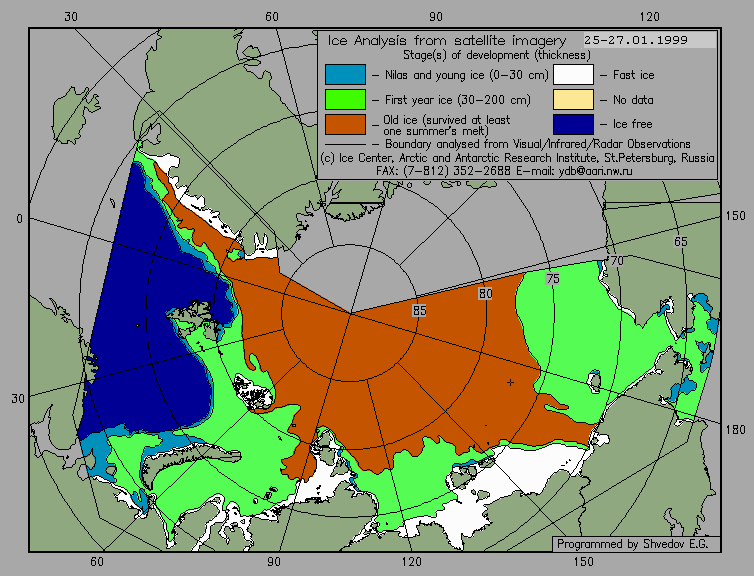The height and width of the screenshot is (576, 754).
Task: Click the latitude label 80
Action: (485, 293)
